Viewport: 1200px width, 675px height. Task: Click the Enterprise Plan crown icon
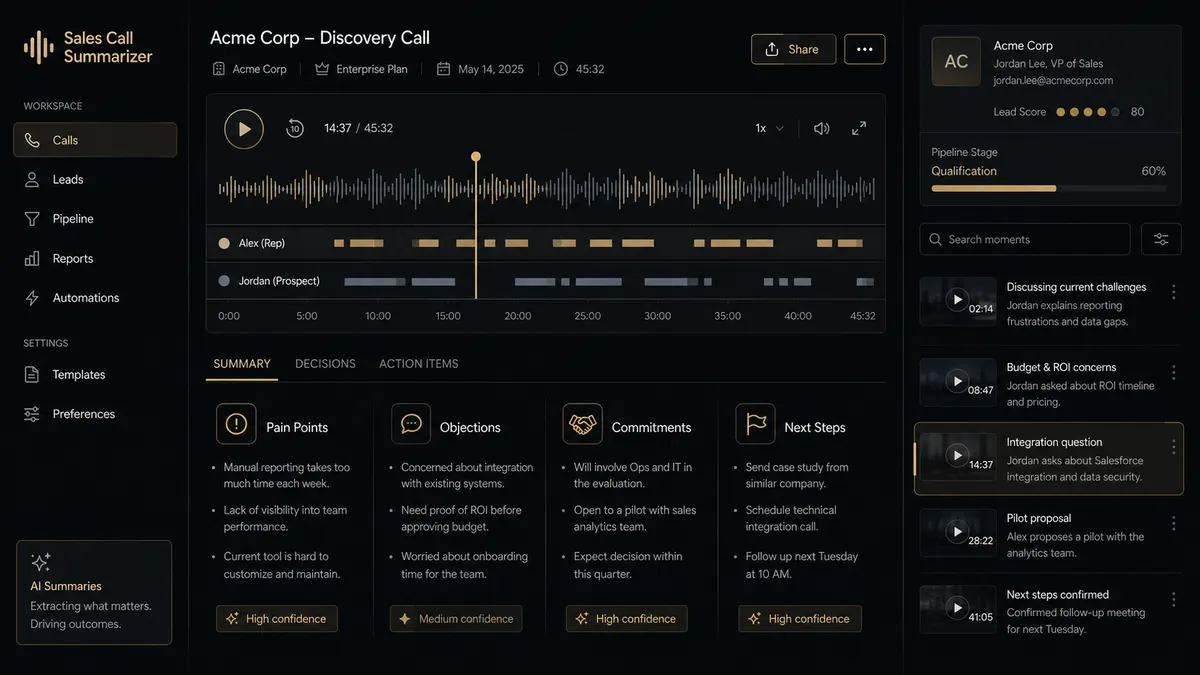322,69
